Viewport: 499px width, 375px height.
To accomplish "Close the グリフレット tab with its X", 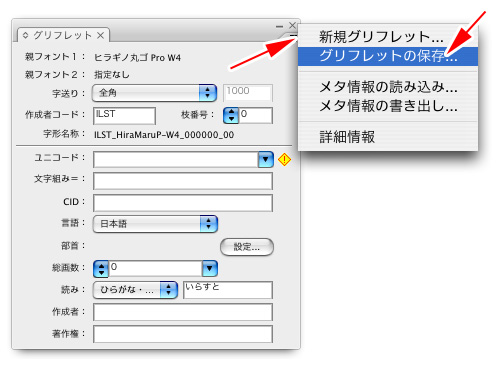I will (x=100, y=35).
